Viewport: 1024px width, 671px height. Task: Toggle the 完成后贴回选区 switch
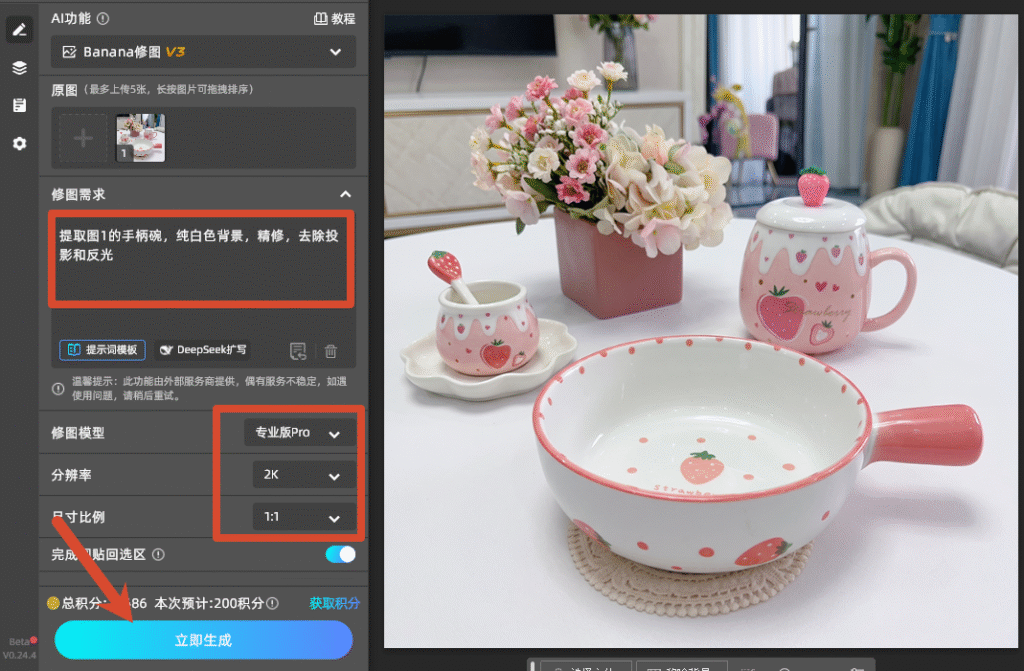pyautogui.click(x=340, y=554)
